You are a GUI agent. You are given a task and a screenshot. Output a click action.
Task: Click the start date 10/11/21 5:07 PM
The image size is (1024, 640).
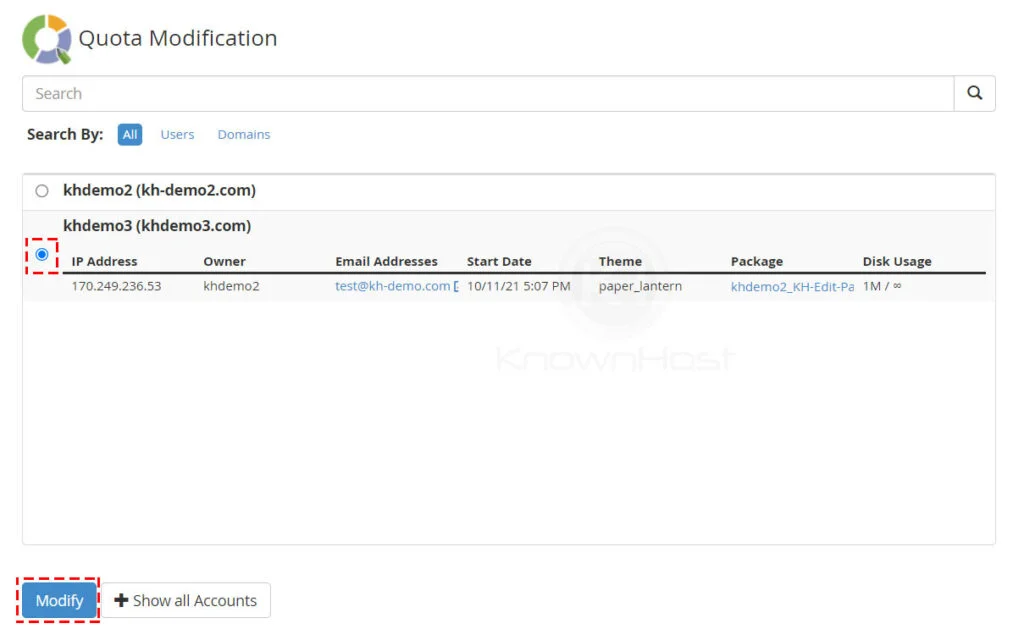pyautogui.click(x=519, y=286)
